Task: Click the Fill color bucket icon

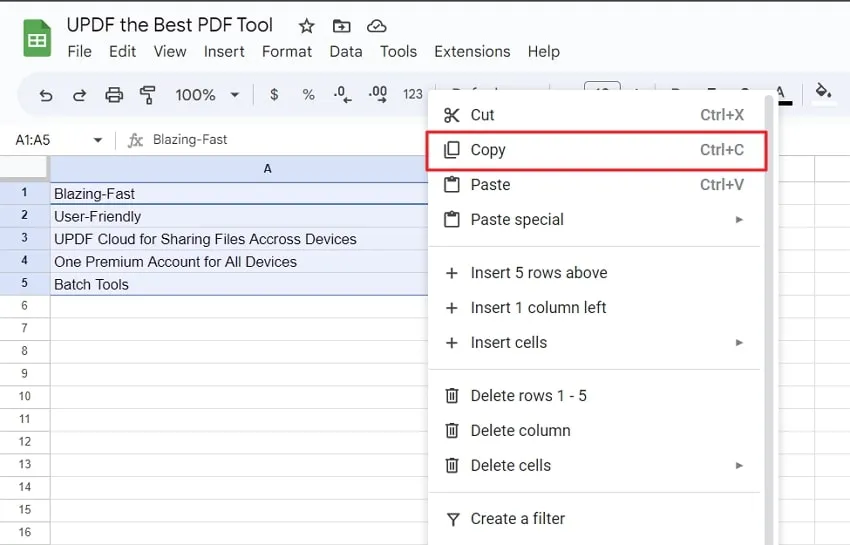Action: pos(823,93)
